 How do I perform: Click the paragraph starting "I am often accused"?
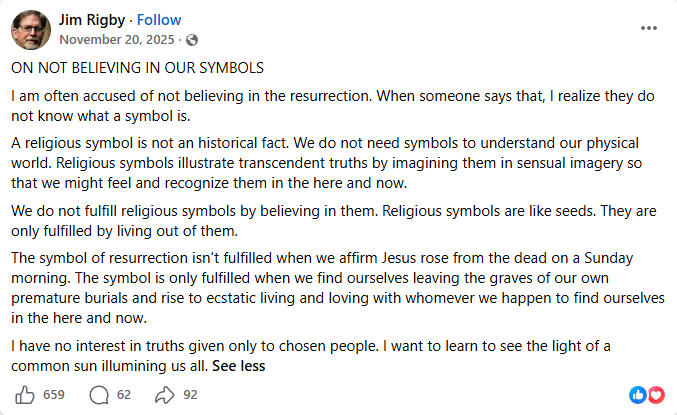tap(333, 106)
